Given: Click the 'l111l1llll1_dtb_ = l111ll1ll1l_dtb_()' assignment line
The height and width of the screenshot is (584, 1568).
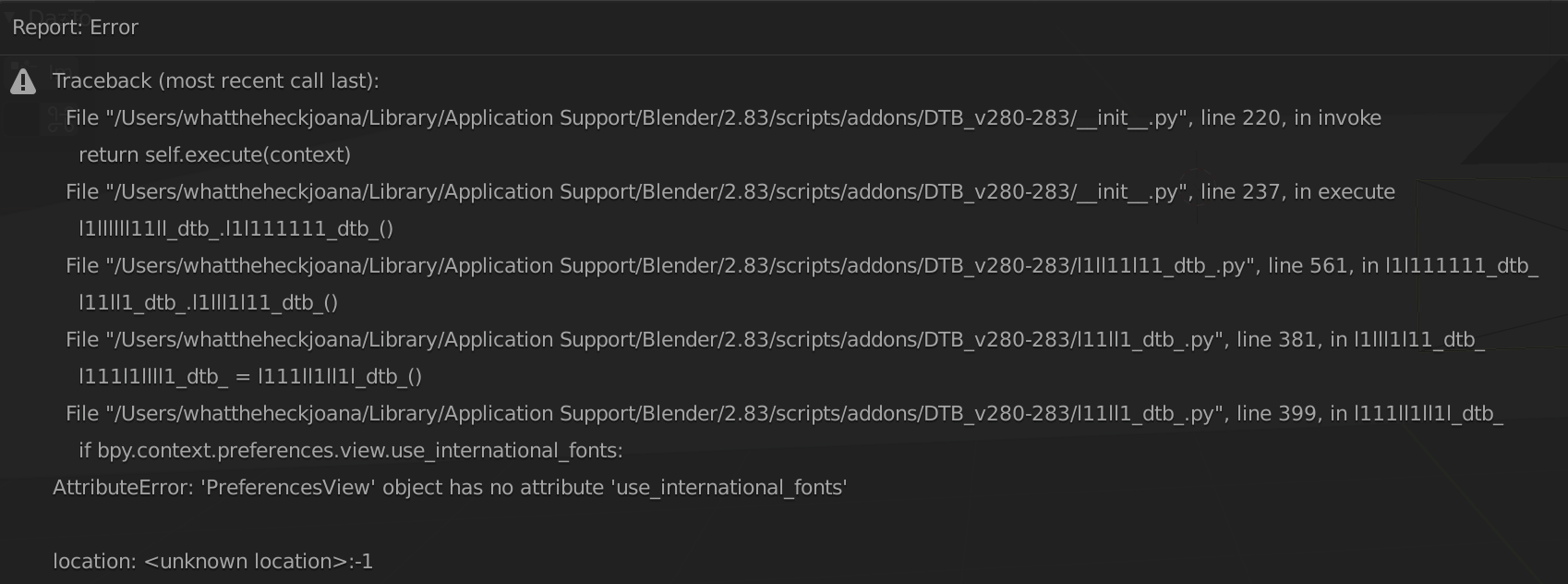Looking at the screenshot, I should (250, 377).
